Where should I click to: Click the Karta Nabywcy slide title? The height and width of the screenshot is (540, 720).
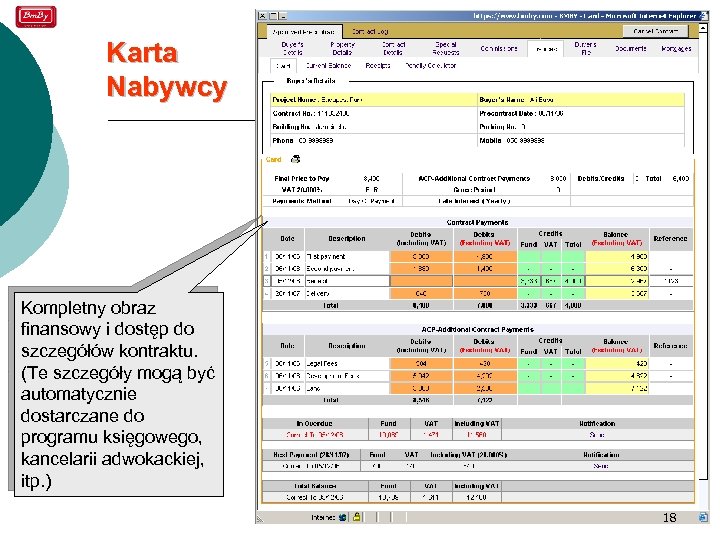pyautogui.click(x=166, y=70)
